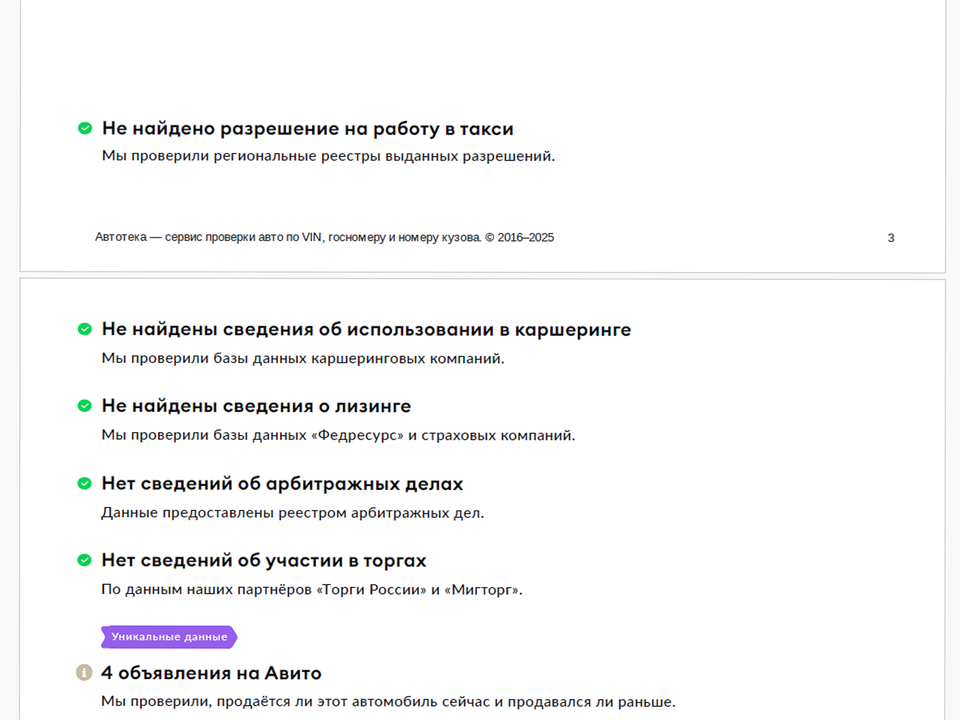
Task: Click the green check icon beside taxi permit heading
Action: 85,128
